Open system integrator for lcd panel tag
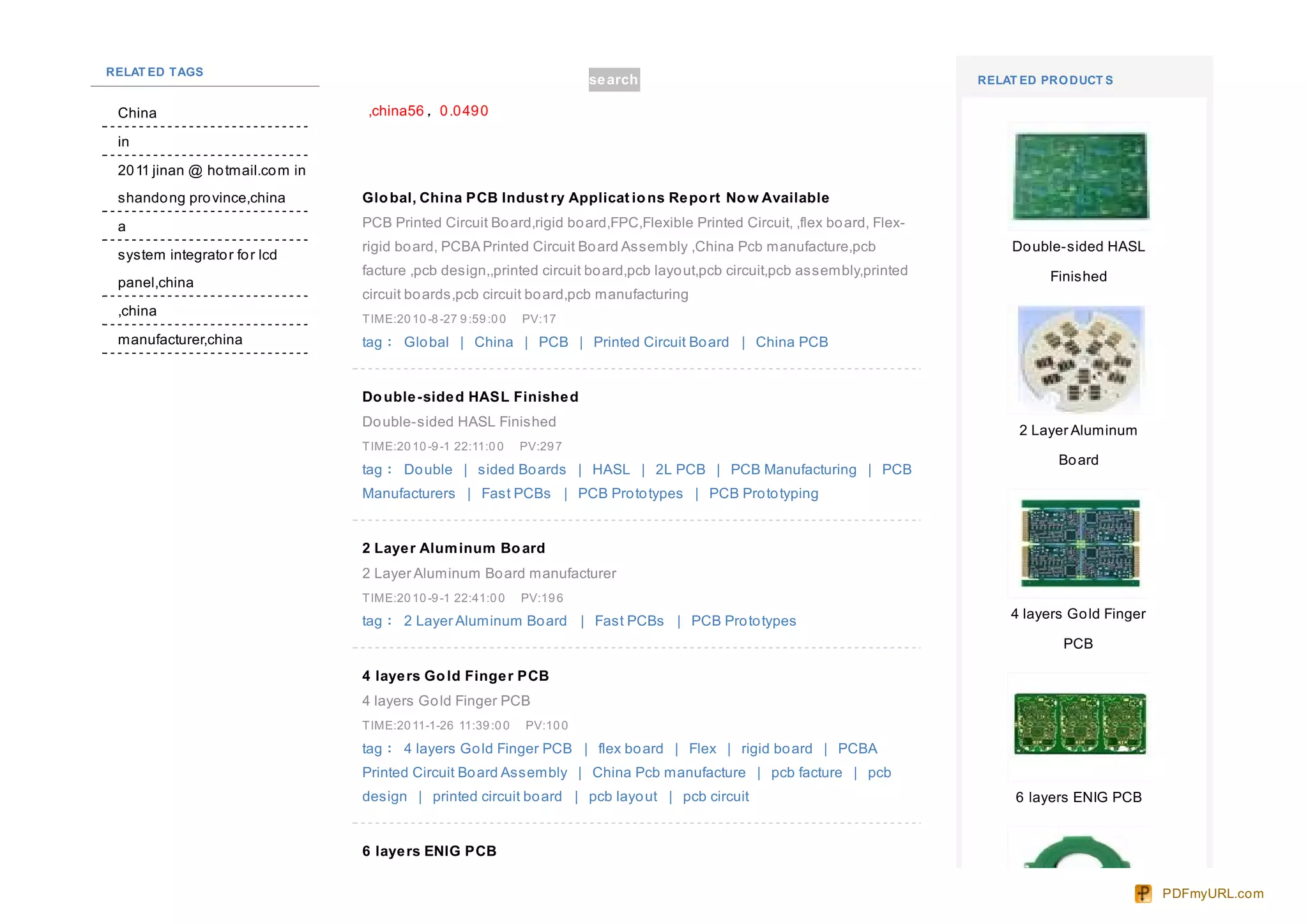Viewport: 1308px width, 924px height. [197, 255]
